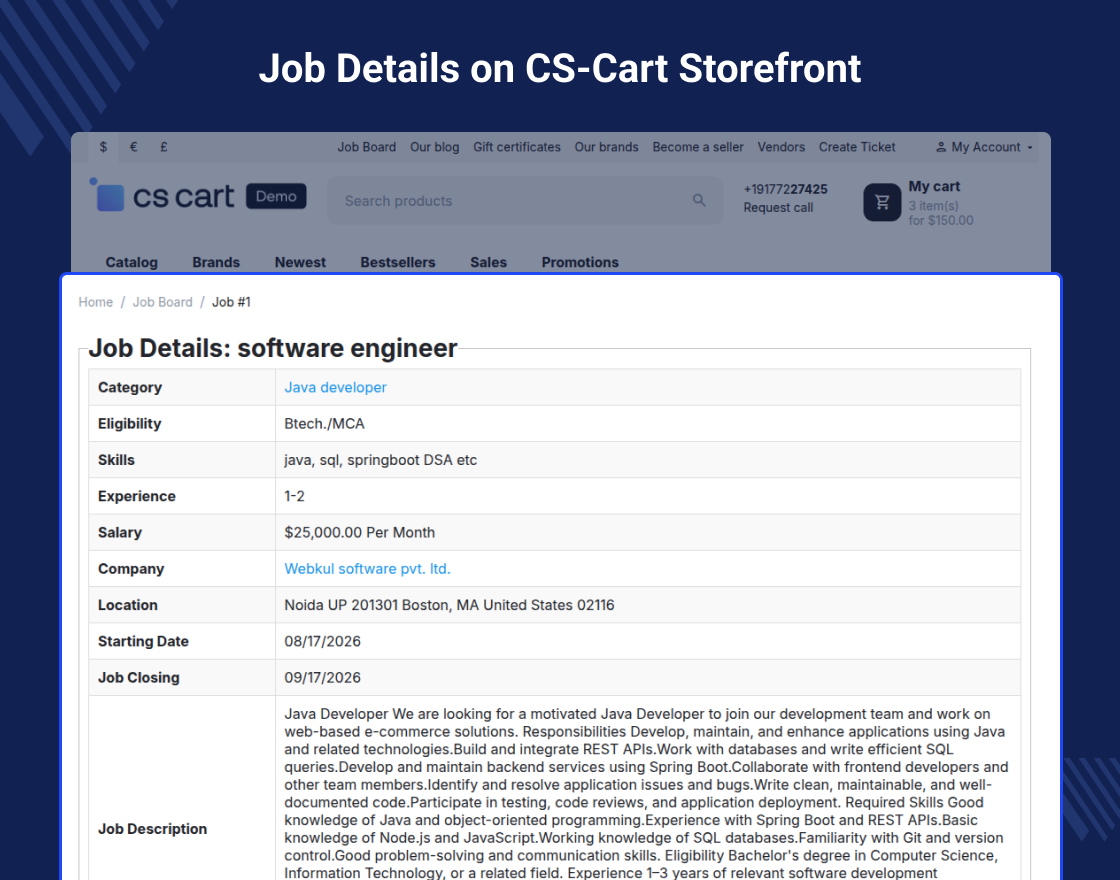Image resolution: width=1120 pixels, height=880 pixels.
Task: Go to Job Board breadcrumb
Action: [162, 302]
